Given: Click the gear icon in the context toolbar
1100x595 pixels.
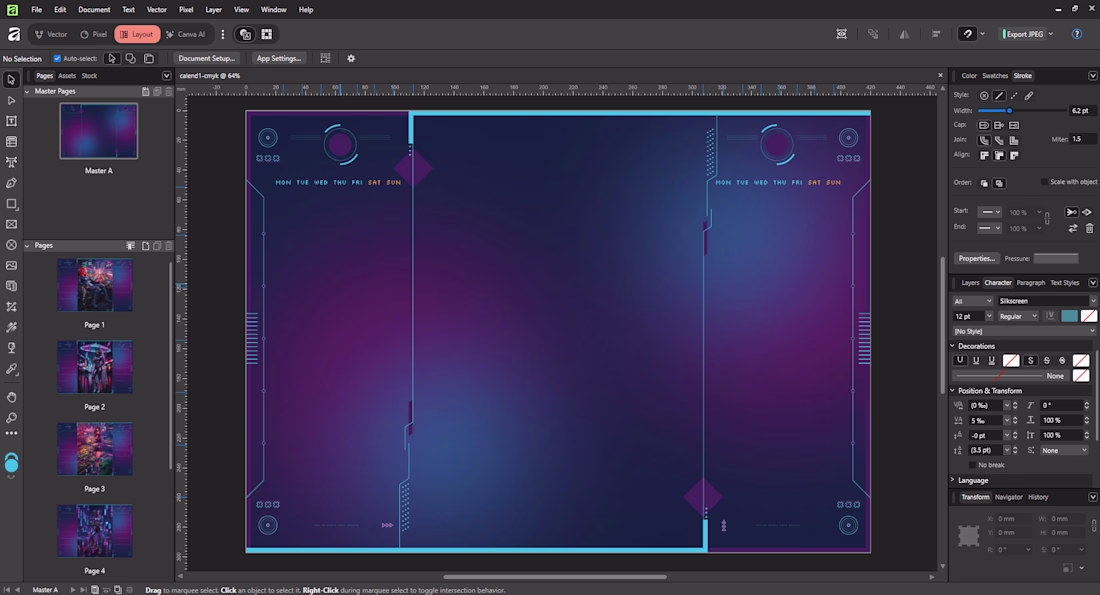Looking at the screenshot, I should pos(351,58).
